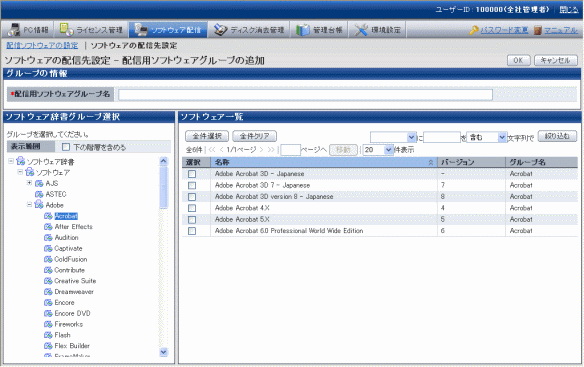Image resolution: width=584 pixels, height=367 pixels.
Task: Check Adobe Acrobat 6.0 Professional row
Action: [192, 231]
